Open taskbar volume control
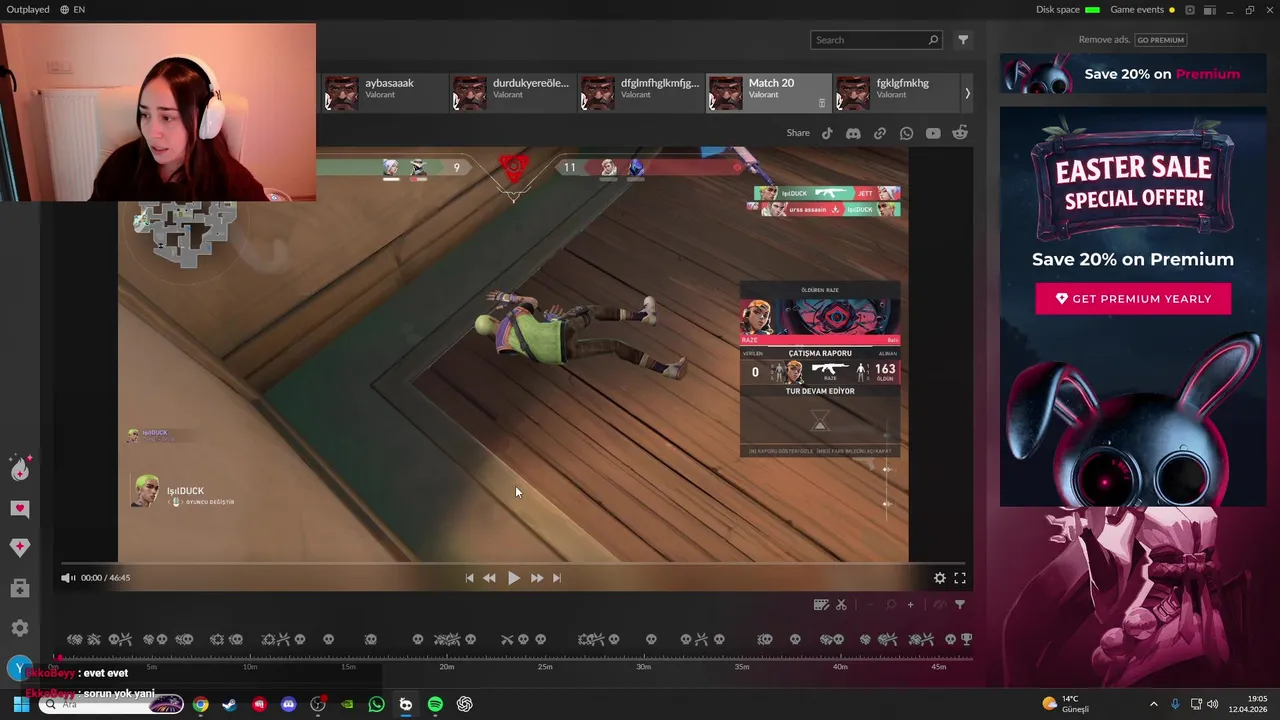The width and height of the screenshot is (1280, 720). [x=1212, y=704]
